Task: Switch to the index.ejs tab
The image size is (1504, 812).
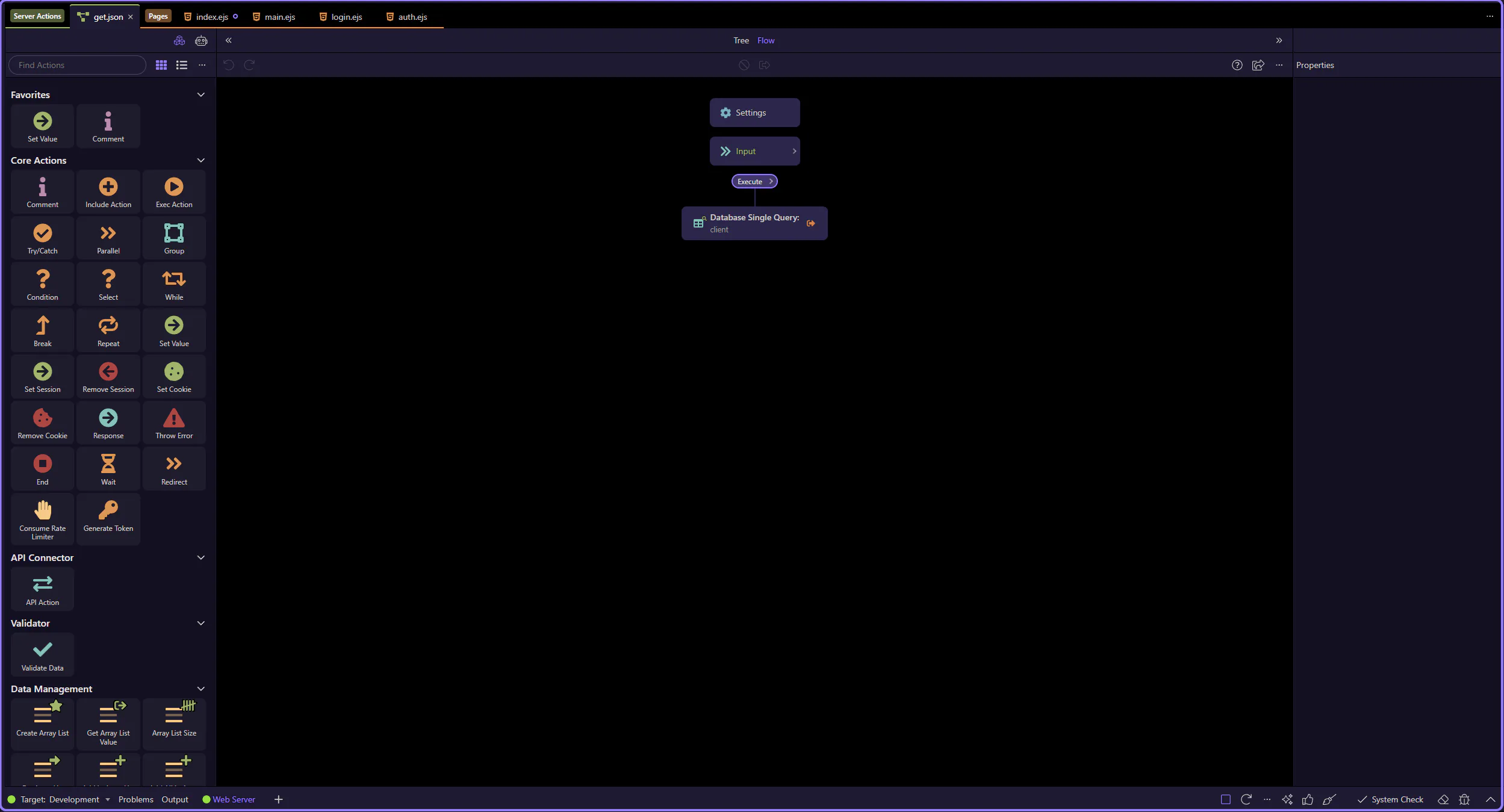Action: coord(211,17)
